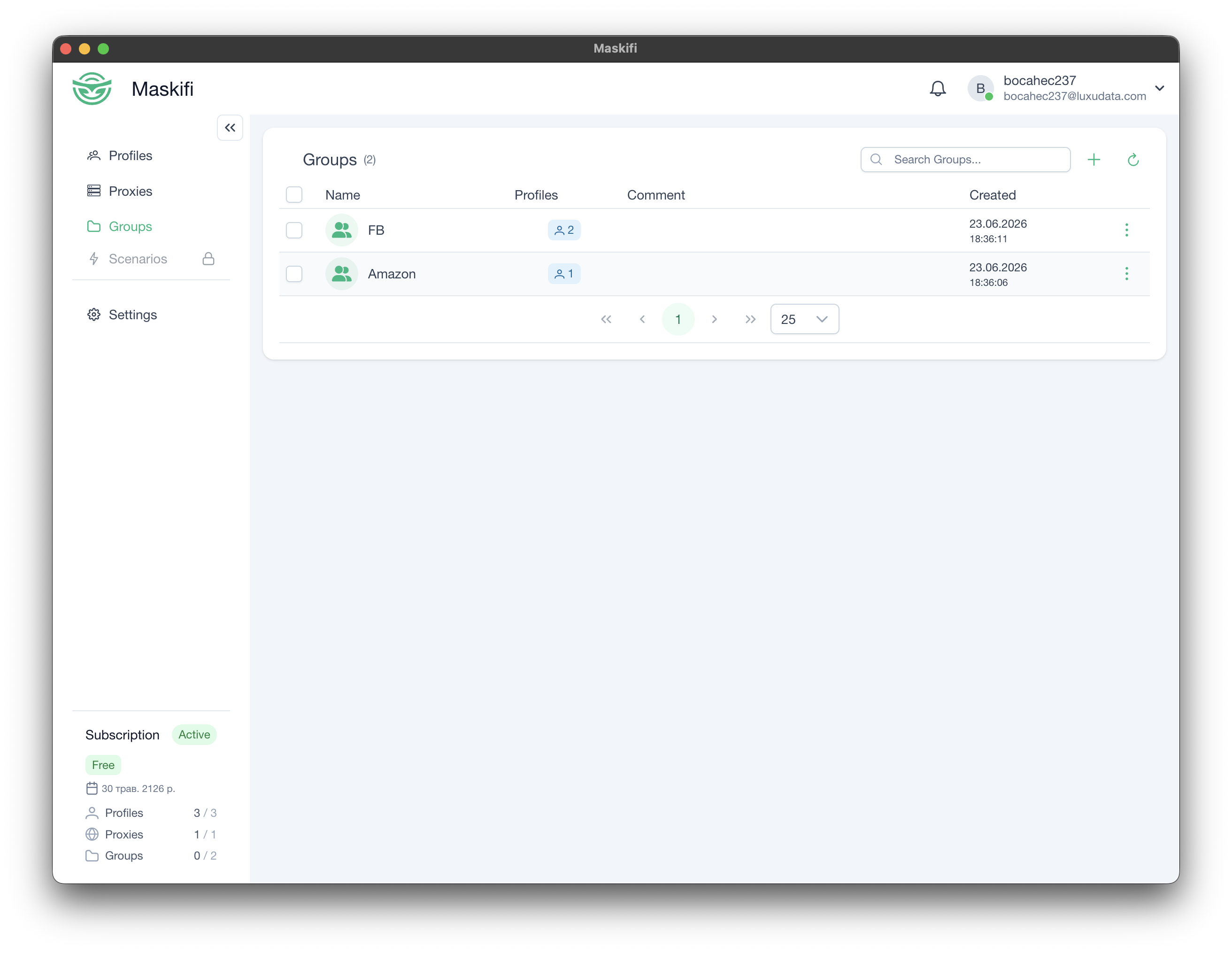Sort by the Name column header
The image size is (1232, 953).
coord(343,195)
